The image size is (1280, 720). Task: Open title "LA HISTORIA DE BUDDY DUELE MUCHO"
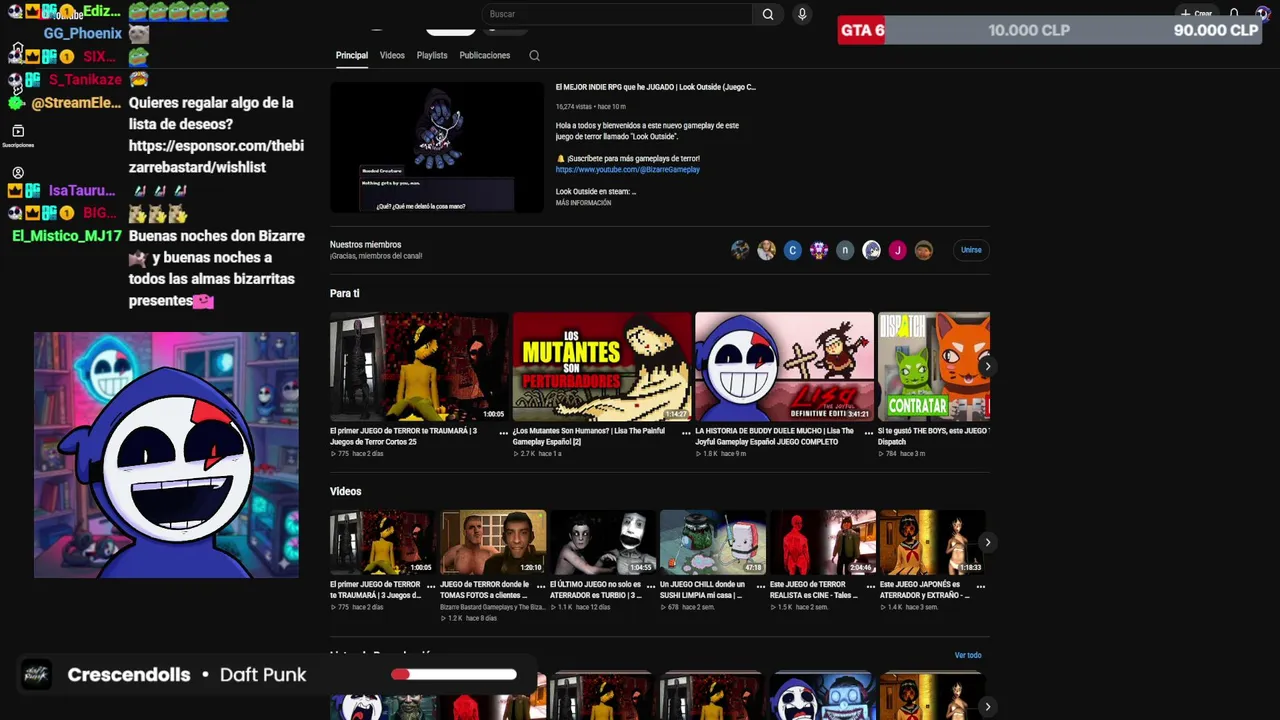coord(775,436)
